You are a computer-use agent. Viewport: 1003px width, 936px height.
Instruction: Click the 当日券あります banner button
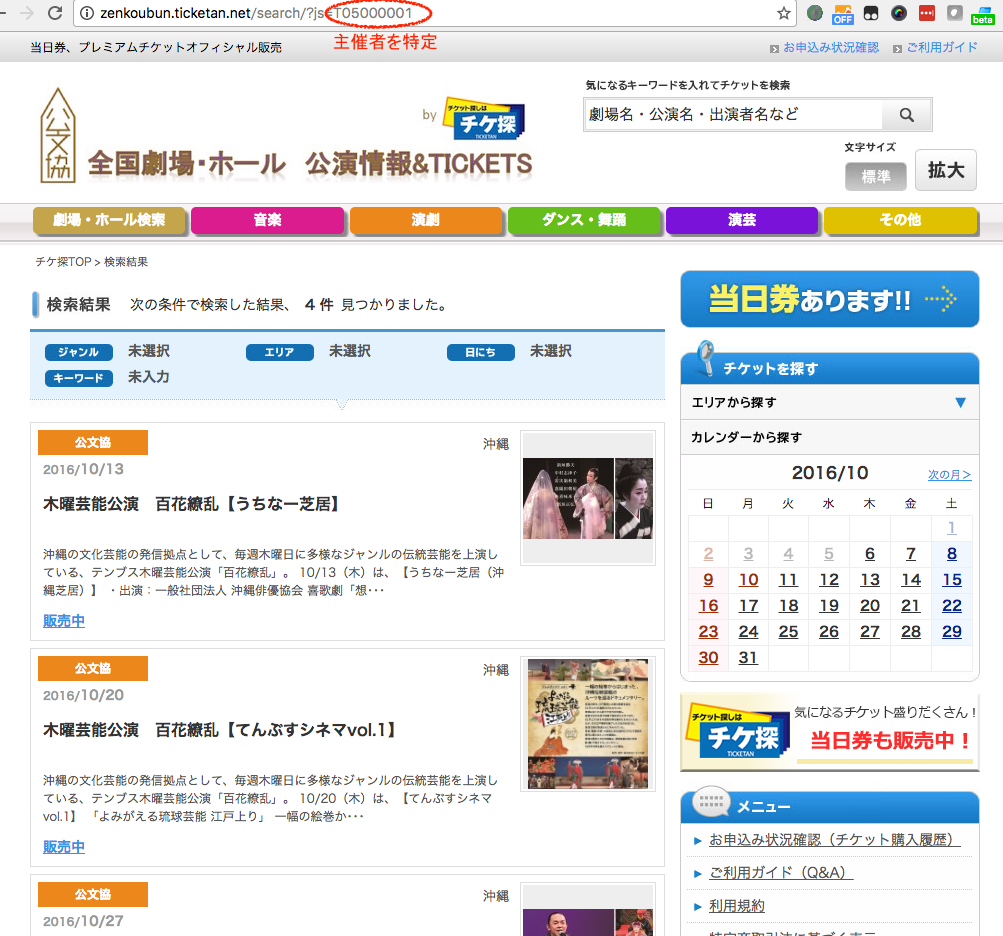829,299
